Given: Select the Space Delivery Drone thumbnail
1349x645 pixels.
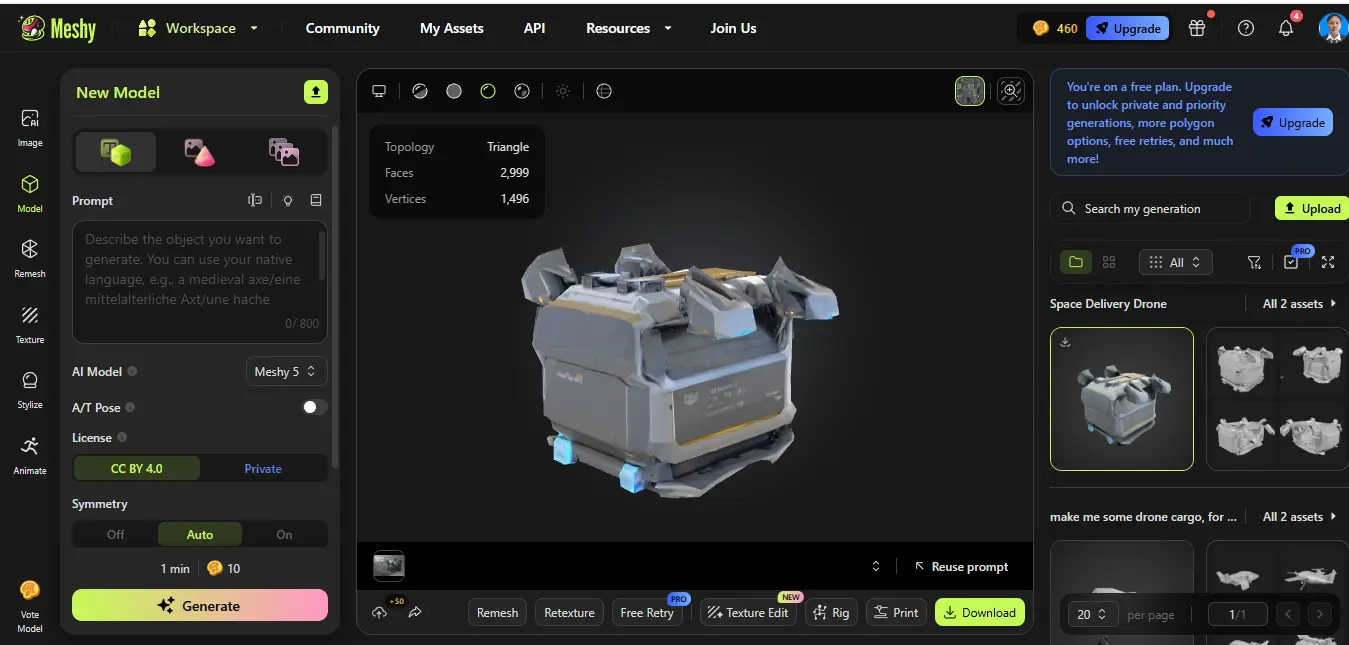Looking at the screenshot, I should 1121,399.
